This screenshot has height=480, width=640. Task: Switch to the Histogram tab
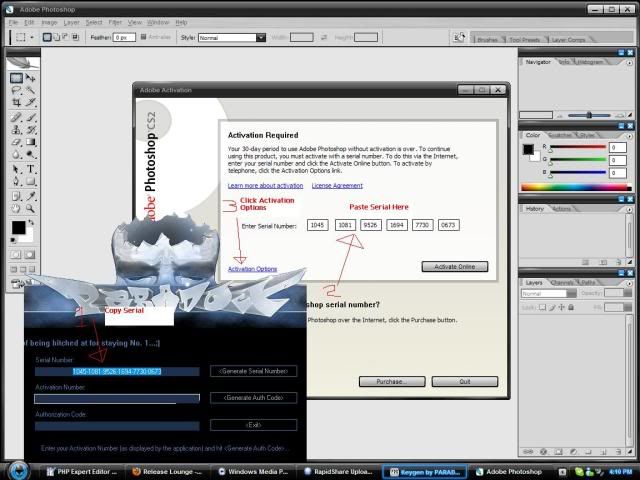point(590,62)
